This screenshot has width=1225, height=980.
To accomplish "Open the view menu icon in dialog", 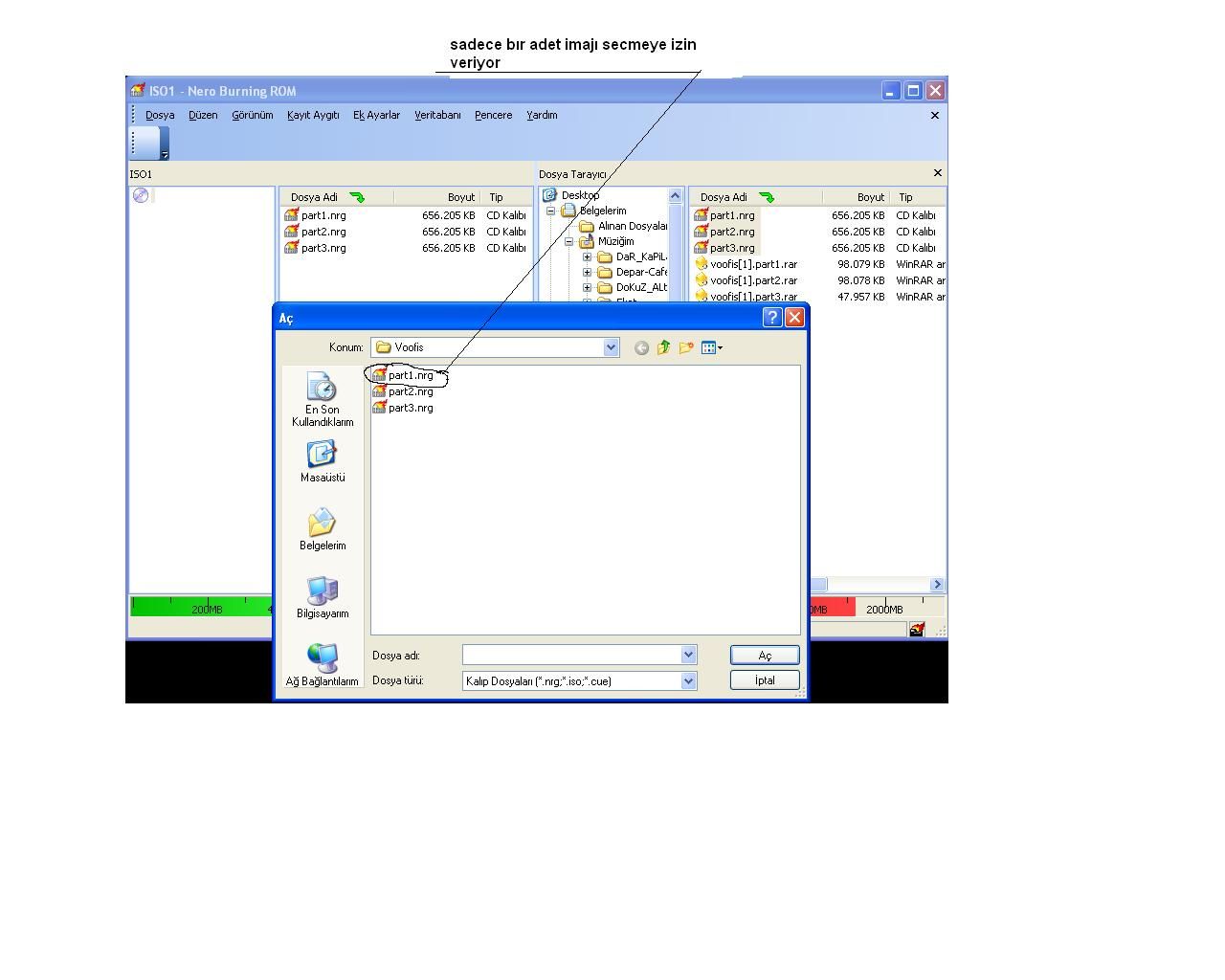I will tap(711, 347).
